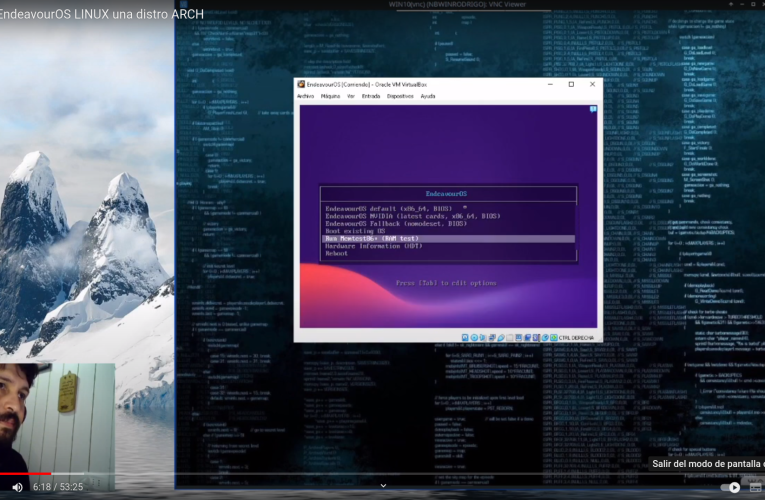Click the 6:18 / 53:25 time display

(58, 487)
